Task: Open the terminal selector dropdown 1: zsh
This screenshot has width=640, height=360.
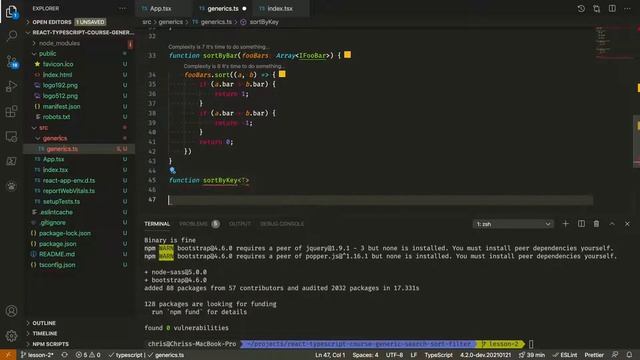Action: (513, 224)
